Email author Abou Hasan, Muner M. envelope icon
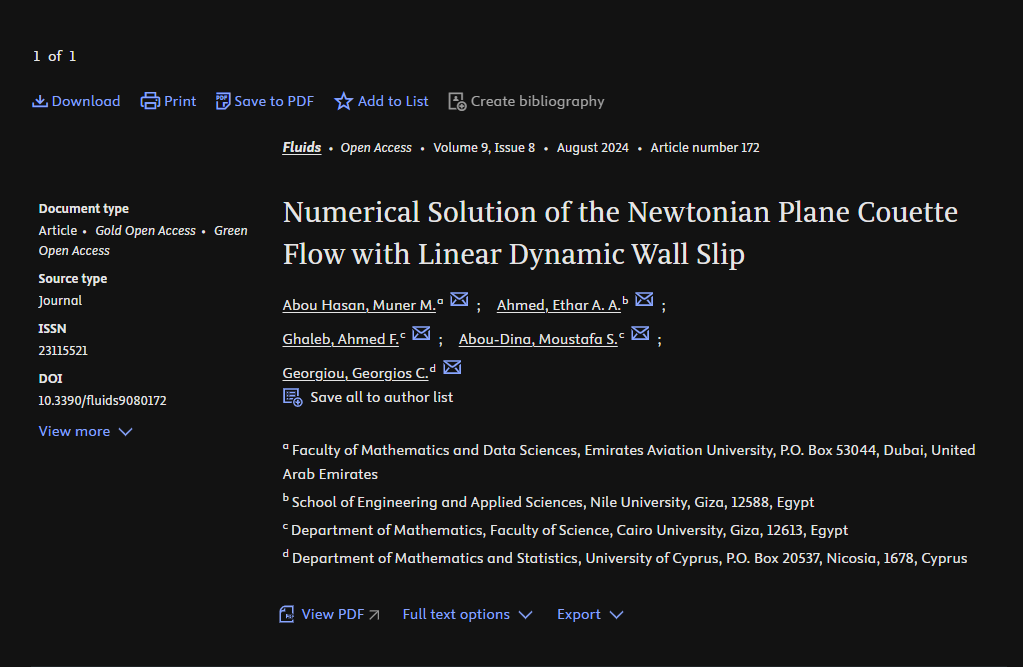This screenshot has height=667, width=1023. point(459,299)
